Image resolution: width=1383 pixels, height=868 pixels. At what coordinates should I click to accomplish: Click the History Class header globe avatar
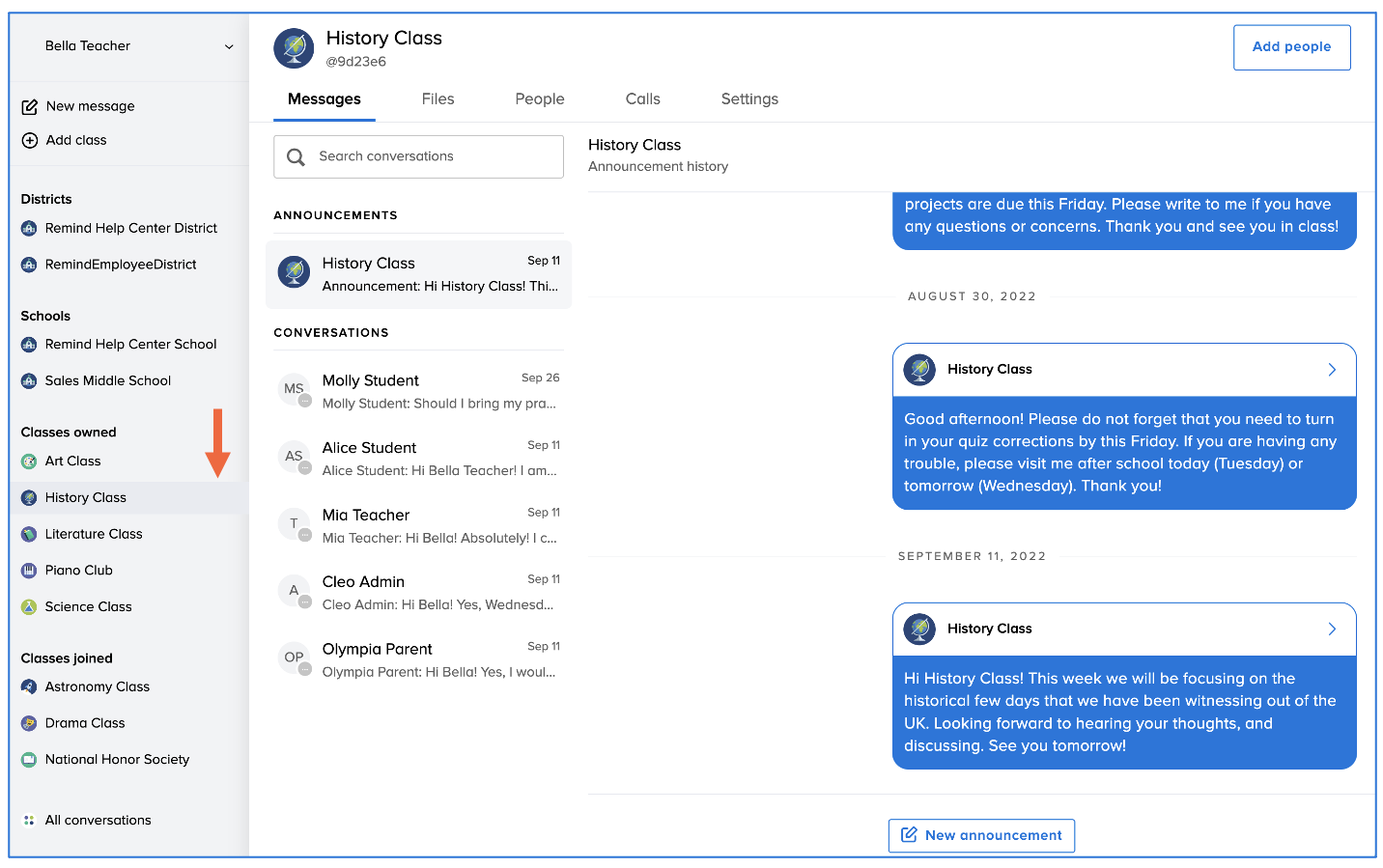pos(294,48)
